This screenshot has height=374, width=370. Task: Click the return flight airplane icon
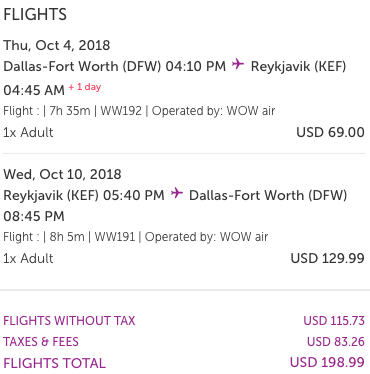coord(177,193)
